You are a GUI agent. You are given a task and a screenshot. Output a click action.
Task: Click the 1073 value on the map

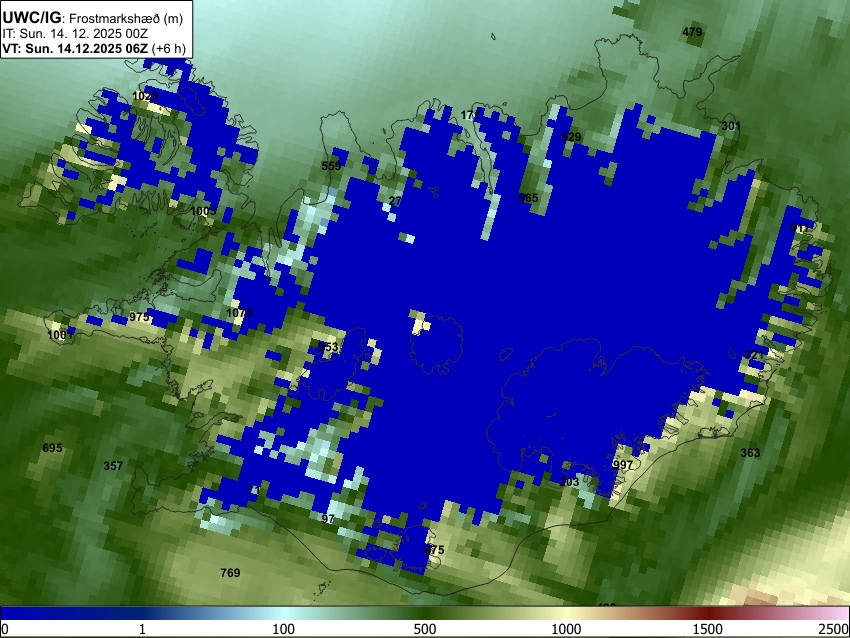click(239, 313)
